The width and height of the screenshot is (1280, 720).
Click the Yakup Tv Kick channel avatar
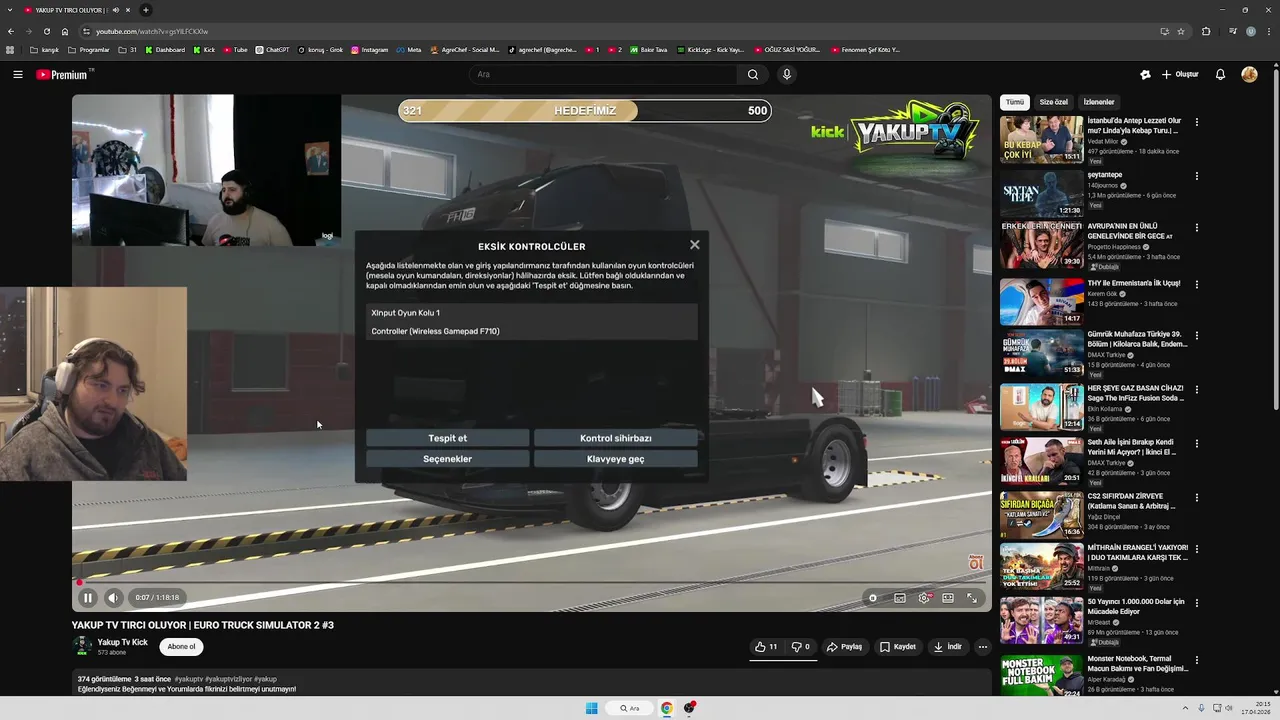(x=82, y=646)
